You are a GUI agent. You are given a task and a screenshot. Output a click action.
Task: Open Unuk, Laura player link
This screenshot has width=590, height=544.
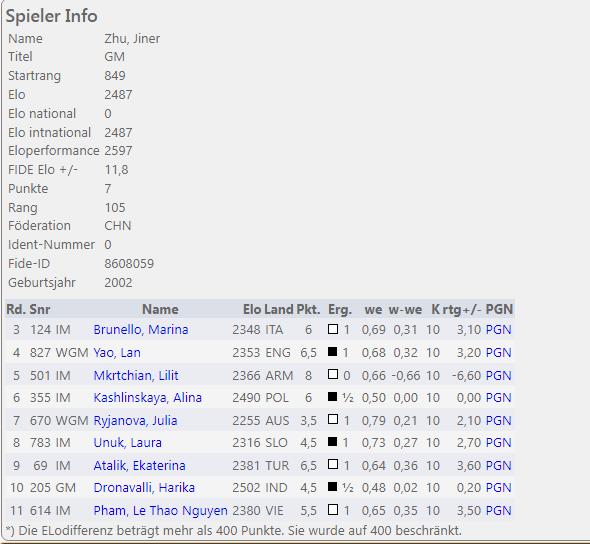tap(128, 442)
